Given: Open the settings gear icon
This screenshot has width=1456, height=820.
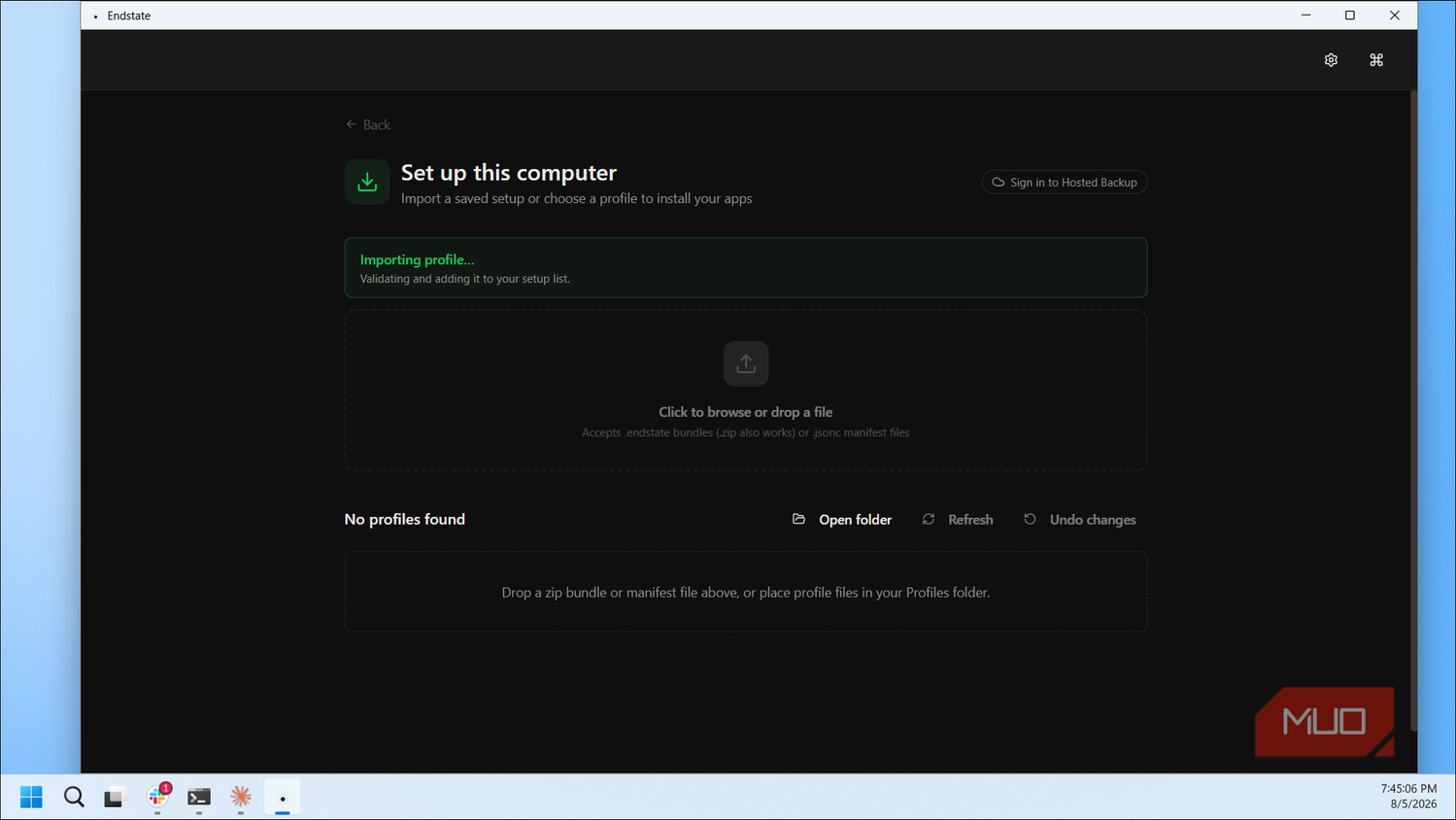Looking at the screenshot, I should pos(1331,60).
